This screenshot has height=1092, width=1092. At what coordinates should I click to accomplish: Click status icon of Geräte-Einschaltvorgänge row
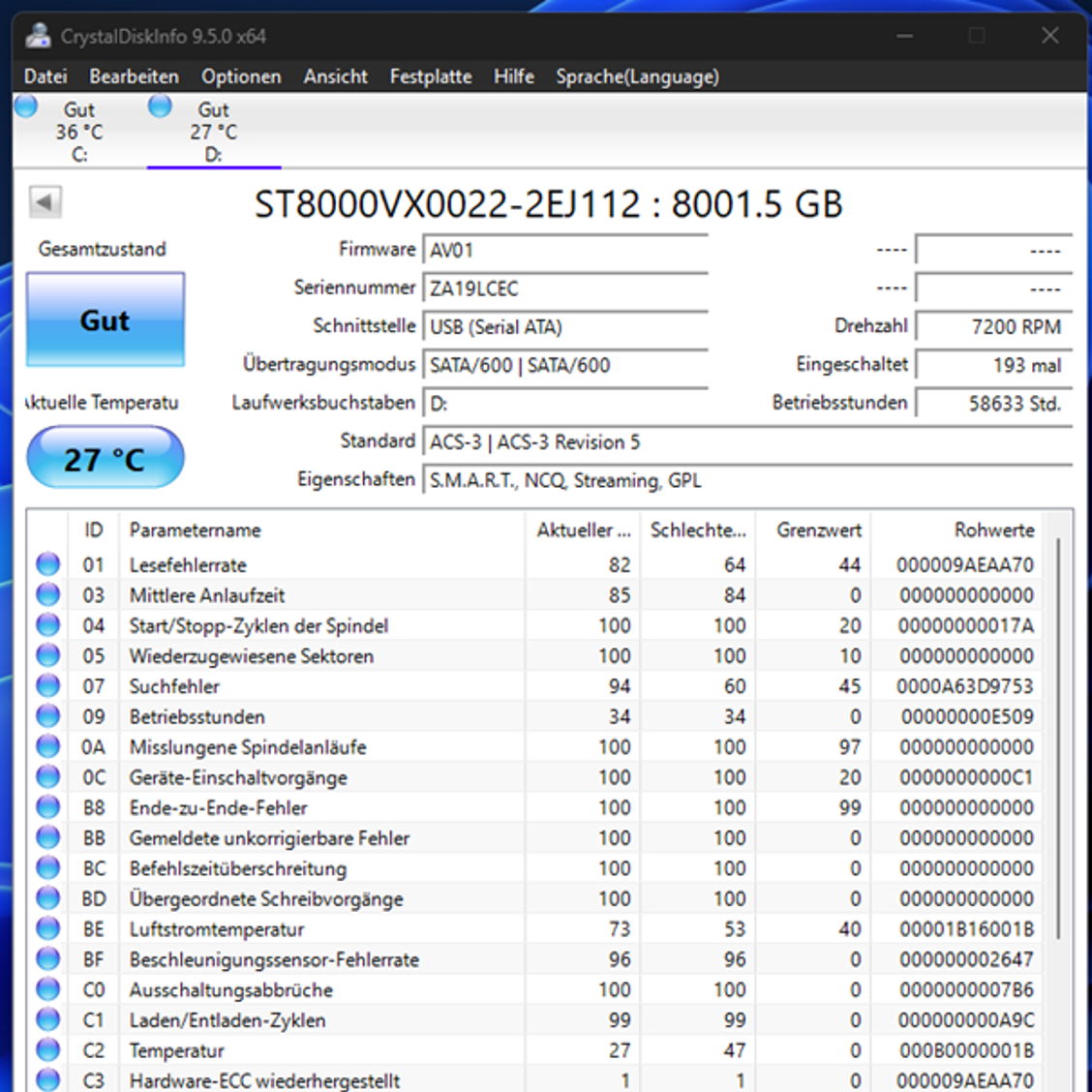(x=48, y=777)
